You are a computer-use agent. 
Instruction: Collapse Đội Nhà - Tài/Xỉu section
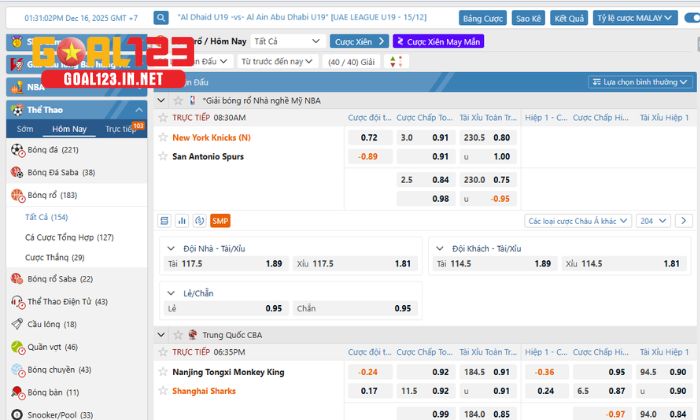tap(171, 249)
